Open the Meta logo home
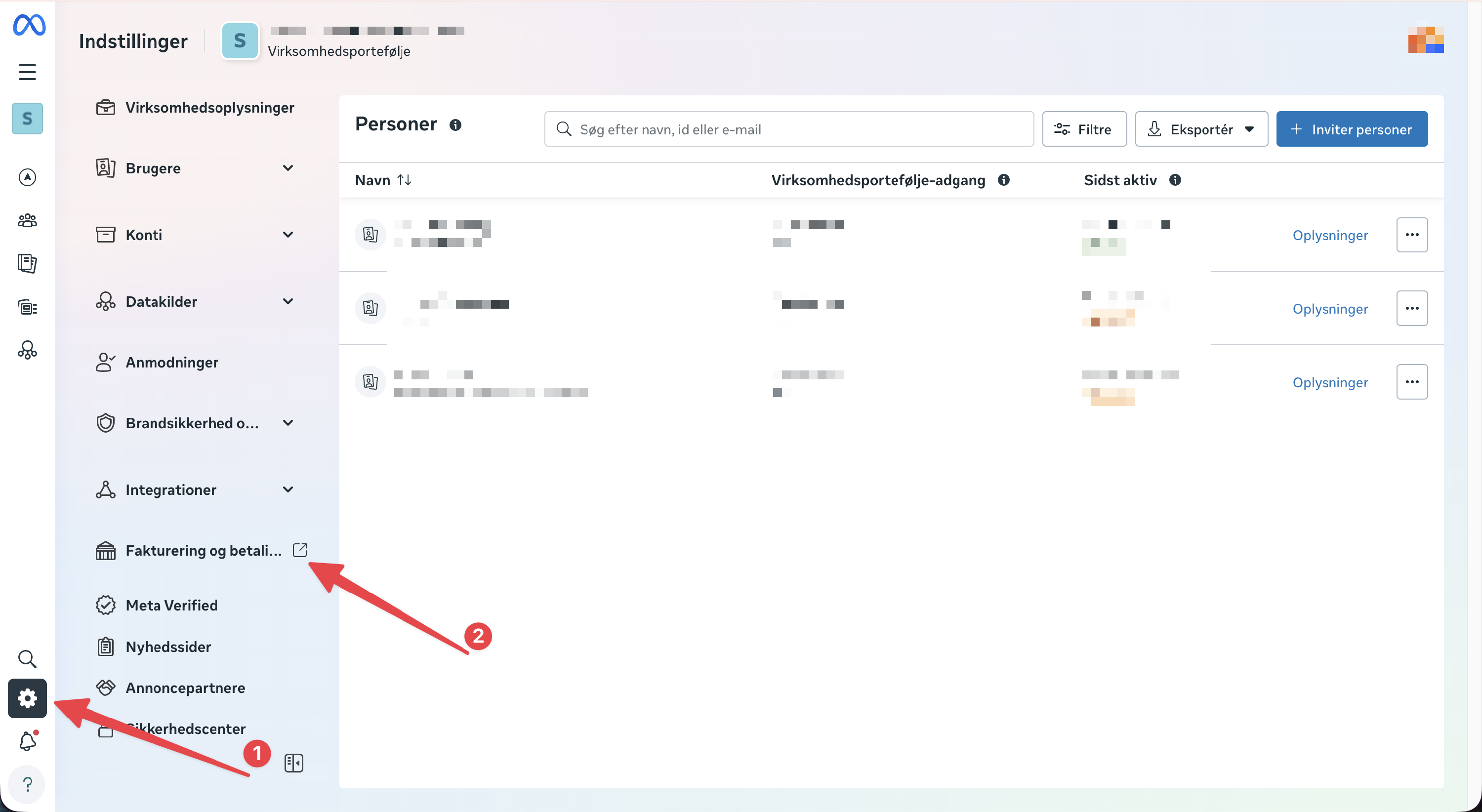 (x=29, y=26)
